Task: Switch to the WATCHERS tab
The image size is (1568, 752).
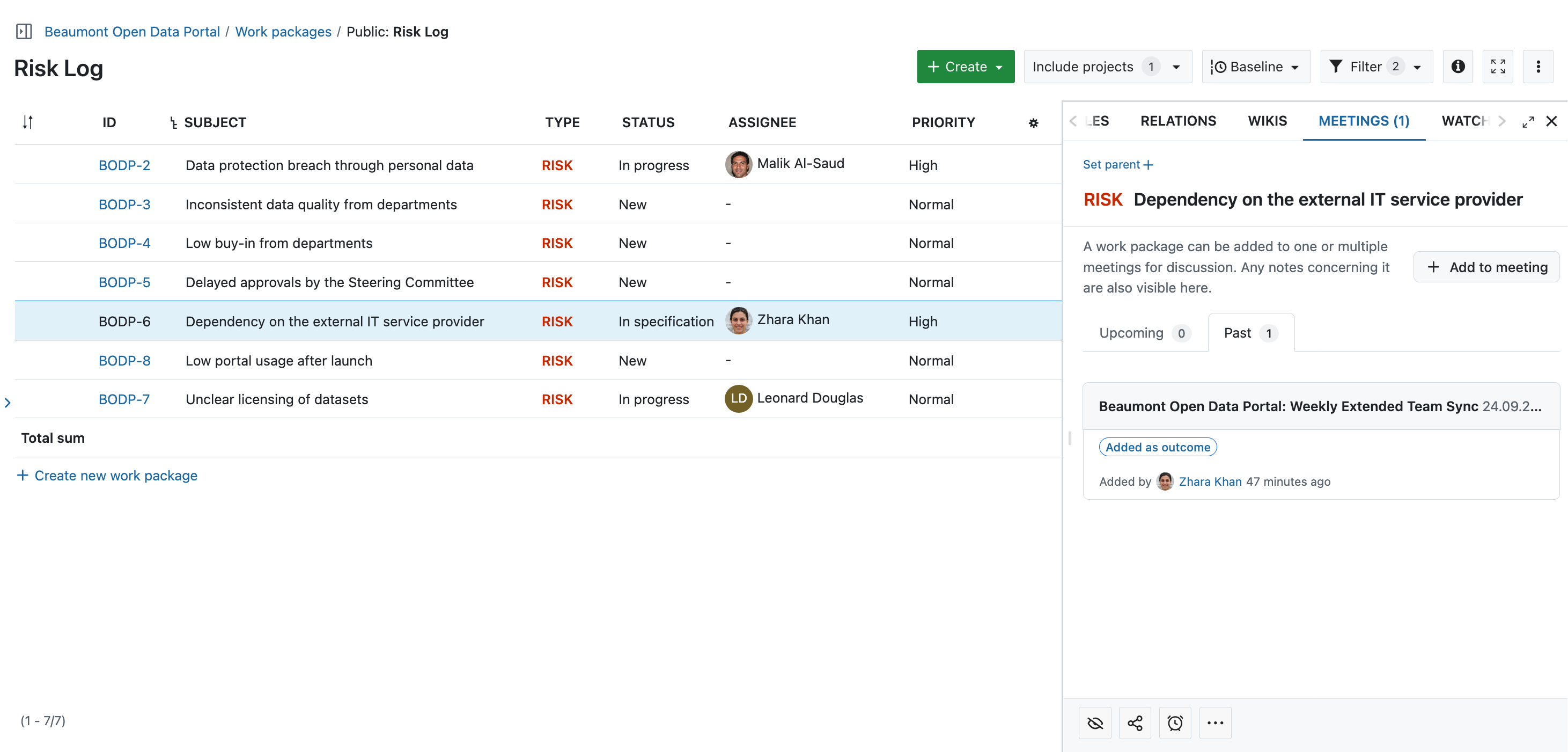Action: click(x=1464, y=121)
